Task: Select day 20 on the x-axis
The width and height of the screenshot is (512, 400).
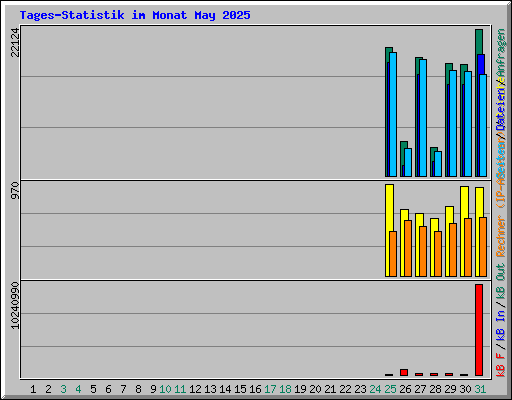Action: (x=315, y=389)
